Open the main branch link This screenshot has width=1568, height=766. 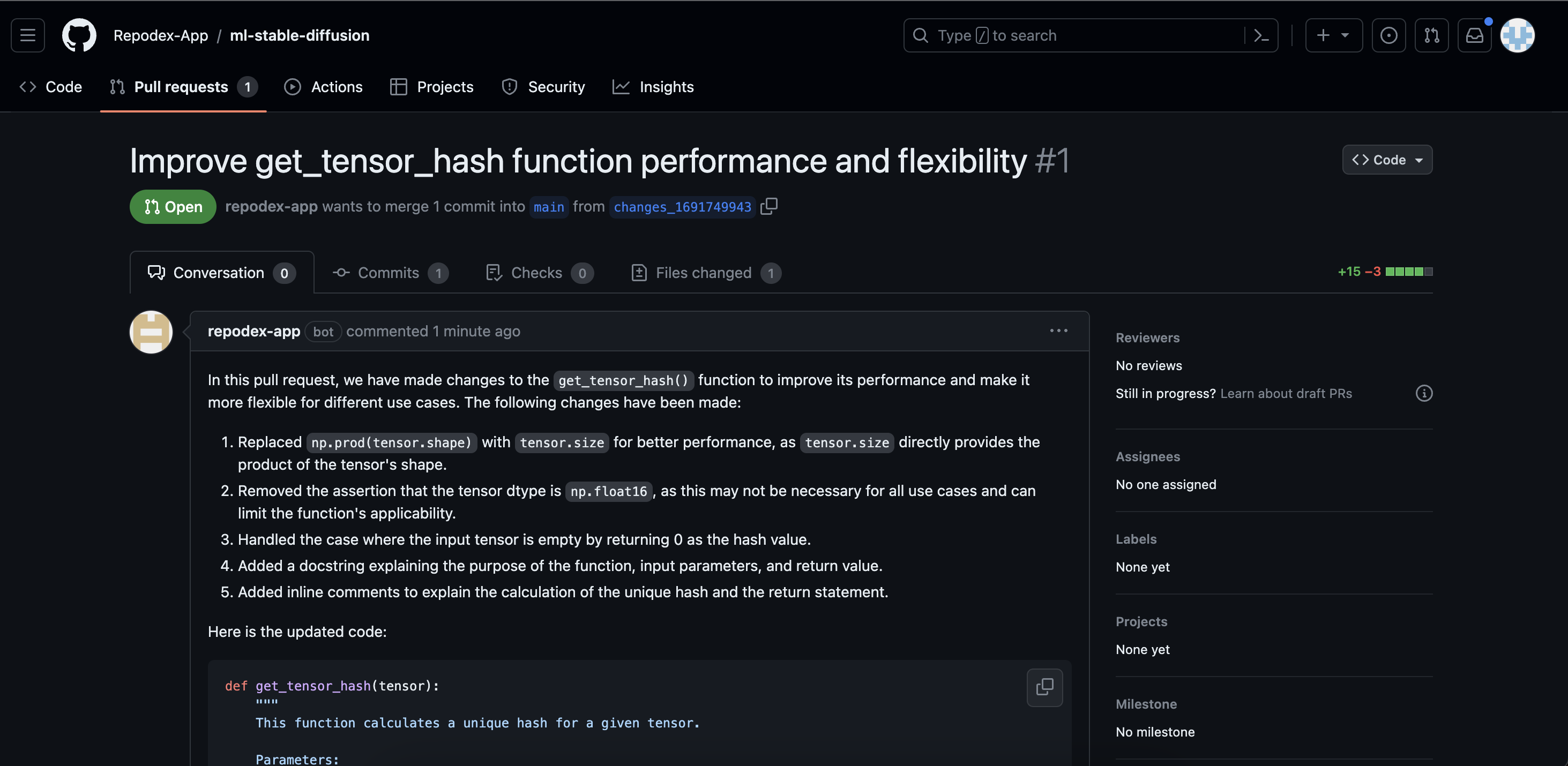pyautogui.click(x=548, y=207)
